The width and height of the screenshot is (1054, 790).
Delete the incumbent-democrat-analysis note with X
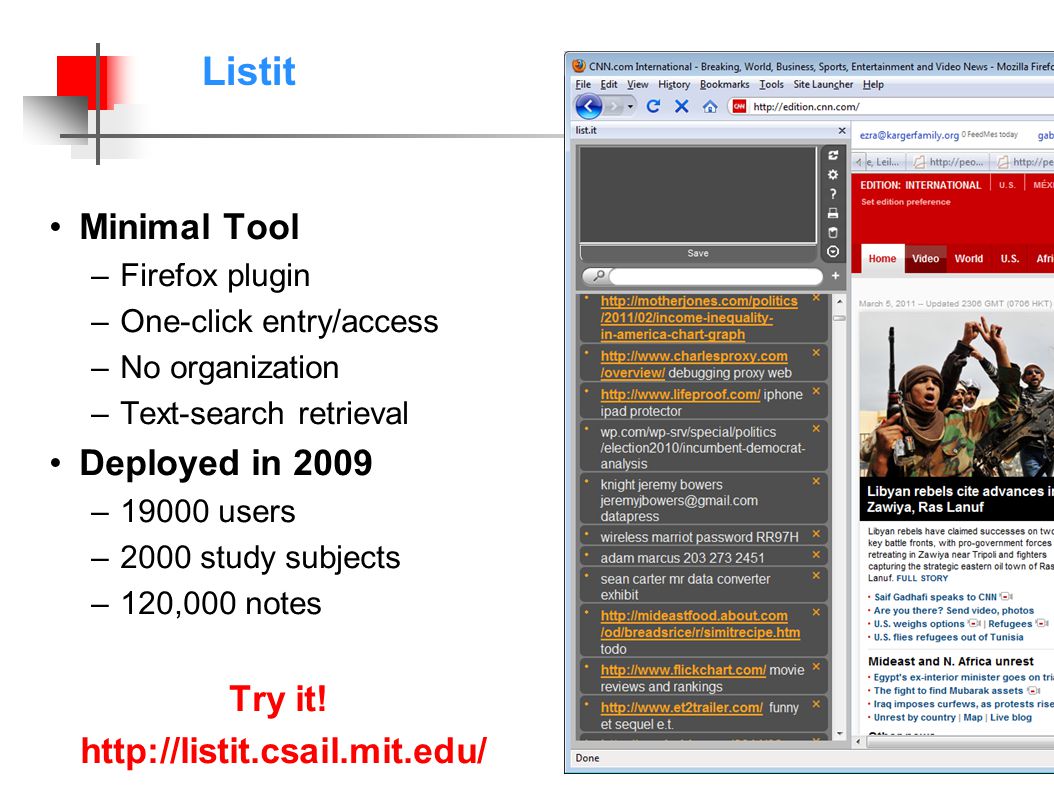tap(816, 428)
